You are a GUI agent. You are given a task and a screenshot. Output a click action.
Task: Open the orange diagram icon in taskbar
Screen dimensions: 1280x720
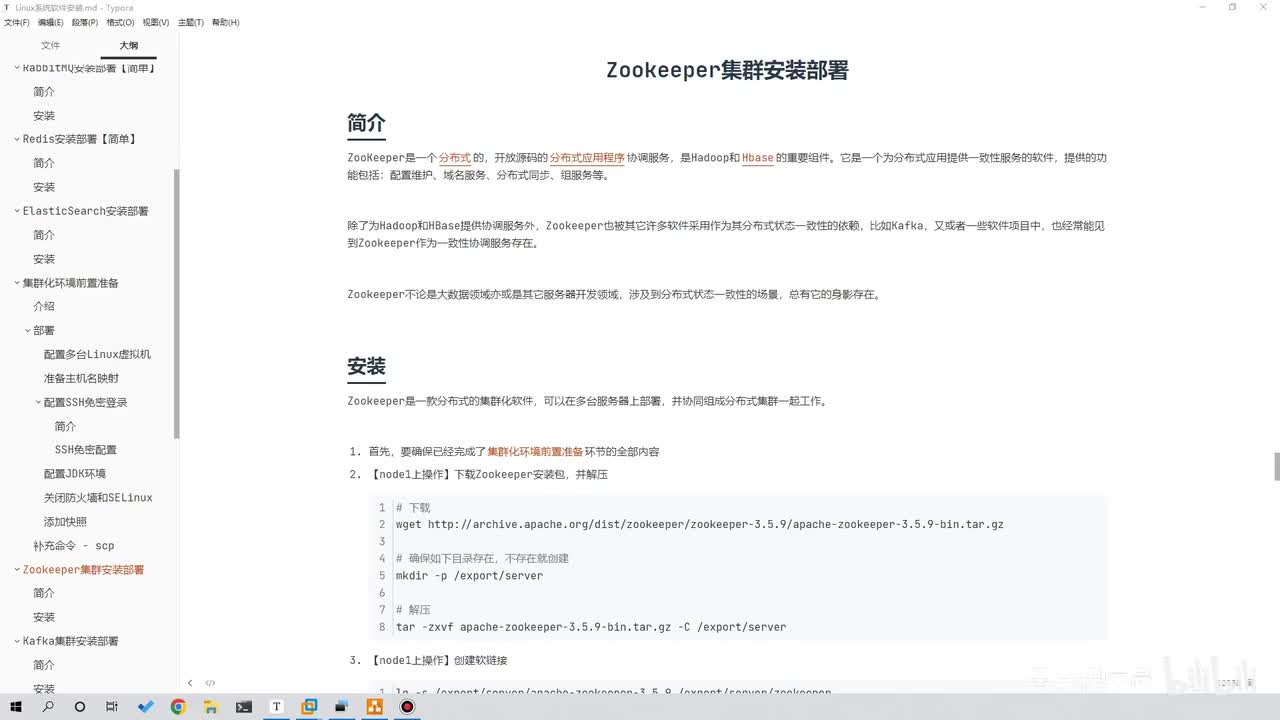374,706
